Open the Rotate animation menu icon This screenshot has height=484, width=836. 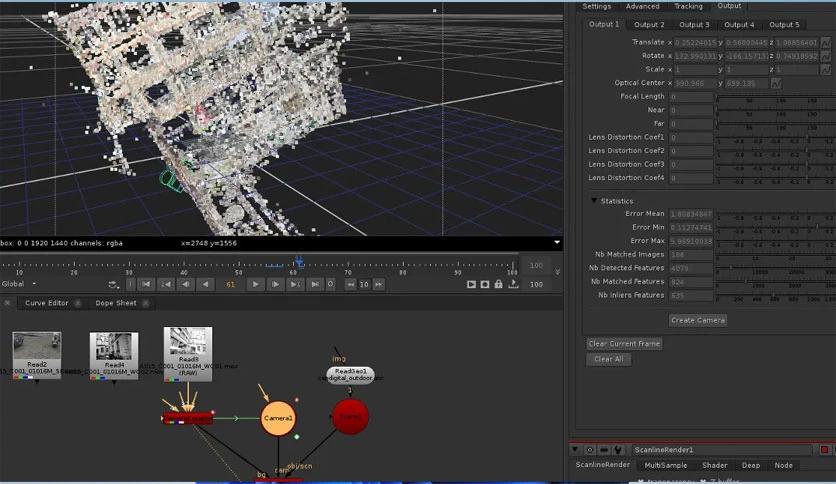coord(826,55)
